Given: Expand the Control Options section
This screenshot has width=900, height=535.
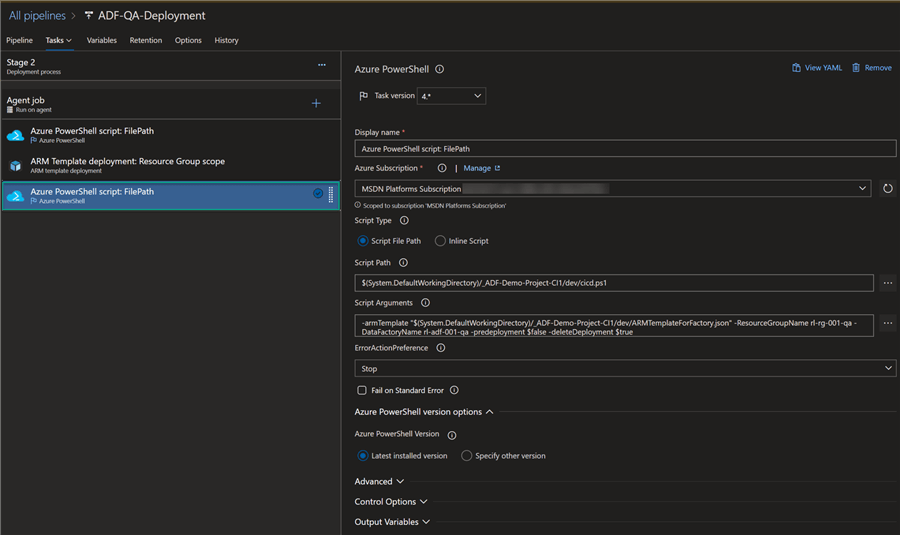Looking at the screenshot, I should click(391, 502).
